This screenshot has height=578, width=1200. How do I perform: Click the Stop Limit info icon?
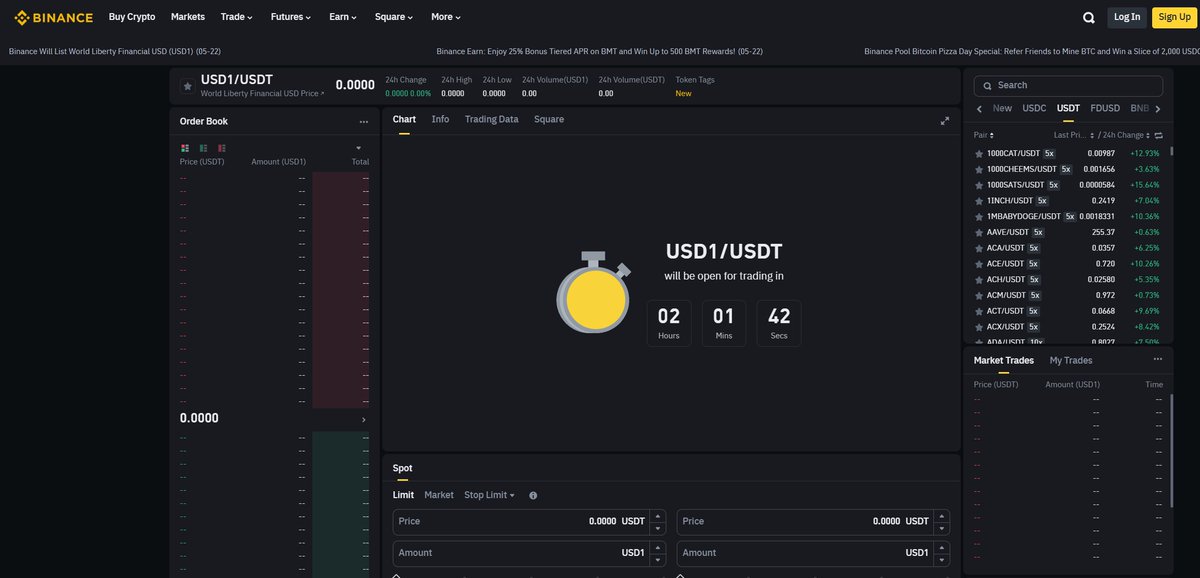click(x=533, y=496)
